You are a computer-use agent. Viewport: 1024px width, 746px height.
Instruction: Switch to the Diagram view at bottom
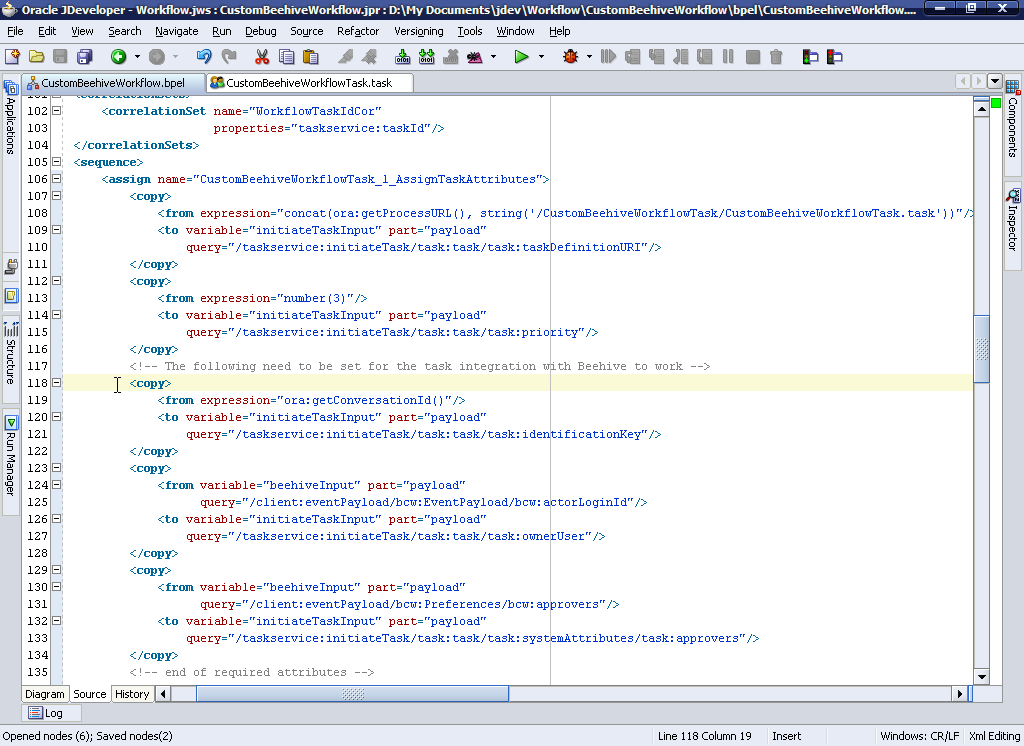click(x=44, y=693)
